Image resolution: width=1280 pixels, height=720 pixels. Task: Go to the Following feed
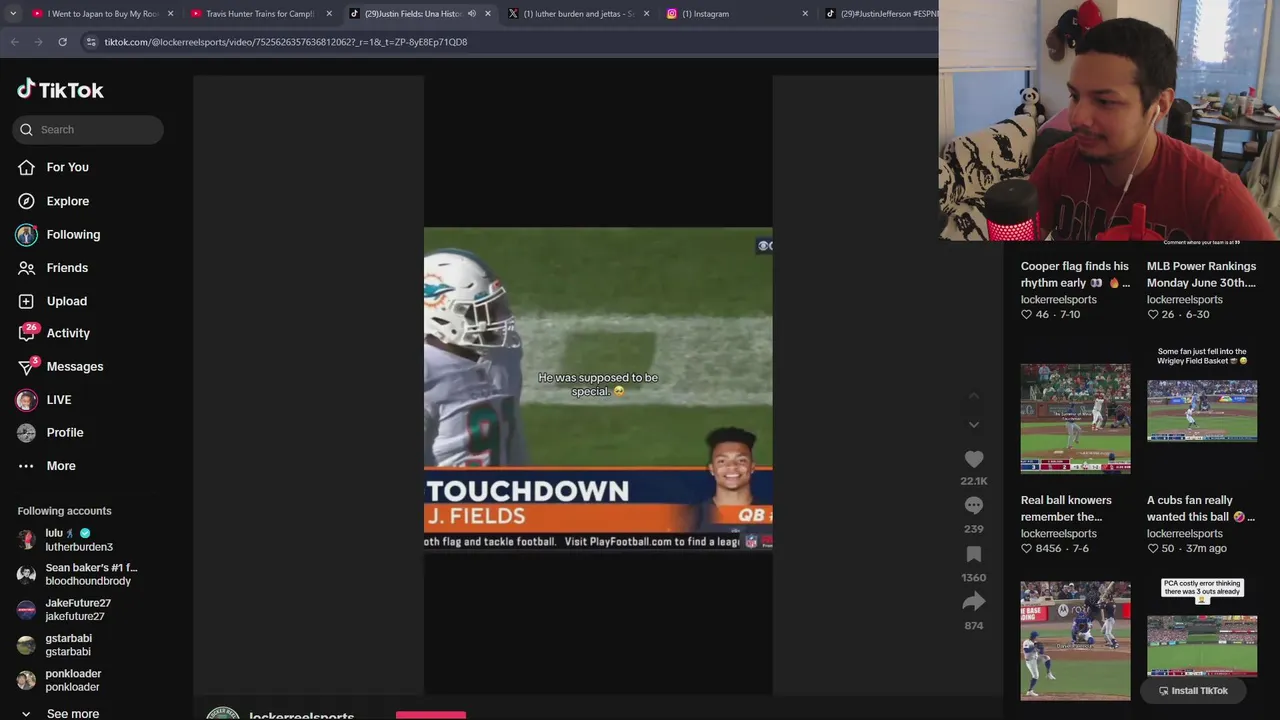tap(73, 234)
